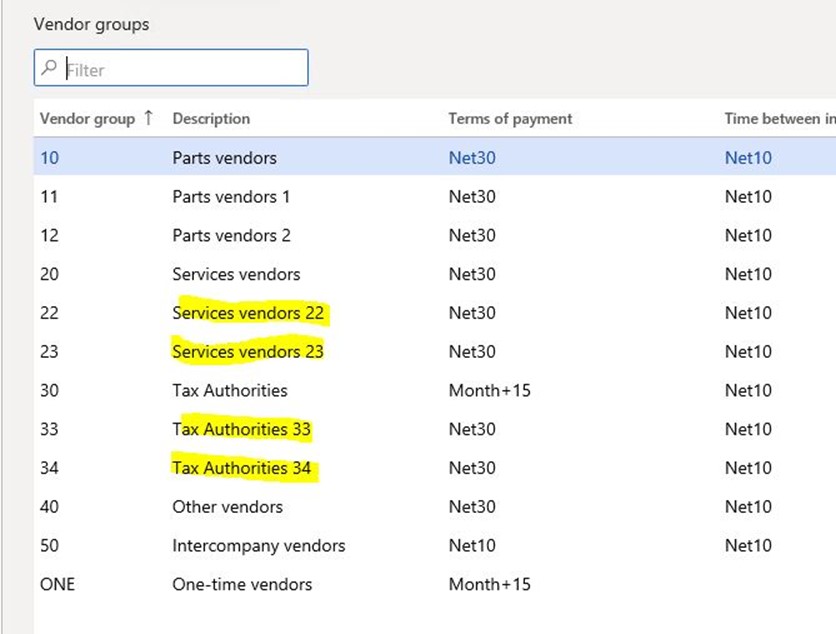836x634 pixels.
Task: Select Month+15 terms for Tax Authorities
Action: [x=489, y=391]
